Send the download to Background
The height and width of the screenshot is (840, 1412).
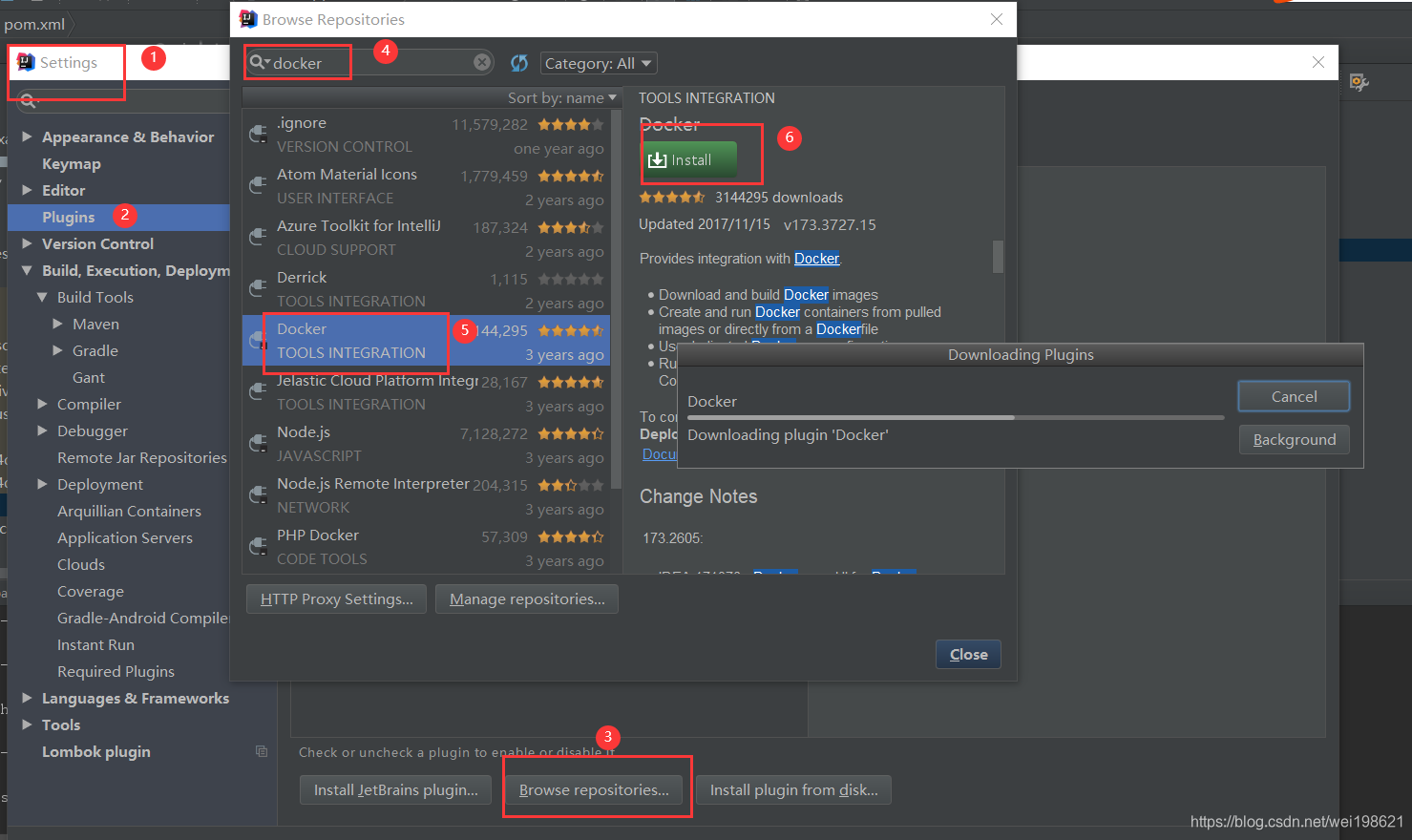[1294, 439]
